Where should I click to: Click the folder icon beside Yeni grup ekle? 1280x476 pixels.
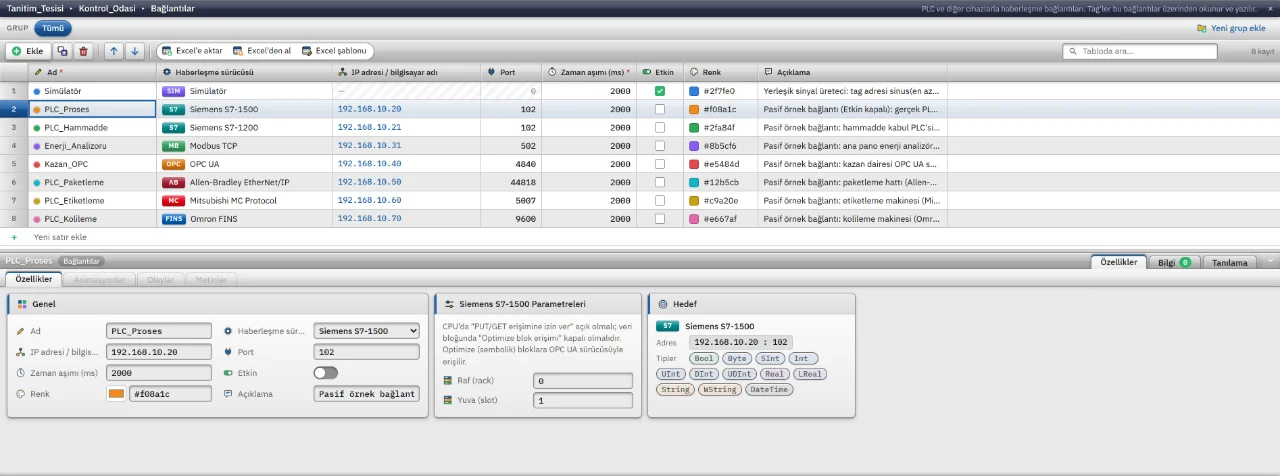pyautogui.click(x=1201, y=28)
